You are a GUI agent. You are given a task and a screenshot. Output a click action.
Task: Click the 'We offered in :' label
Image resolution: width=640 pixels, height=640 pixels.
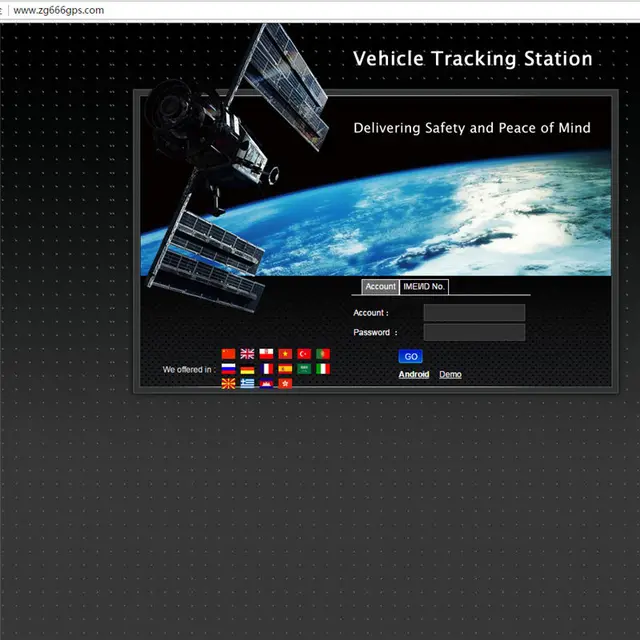coord(189,369)
